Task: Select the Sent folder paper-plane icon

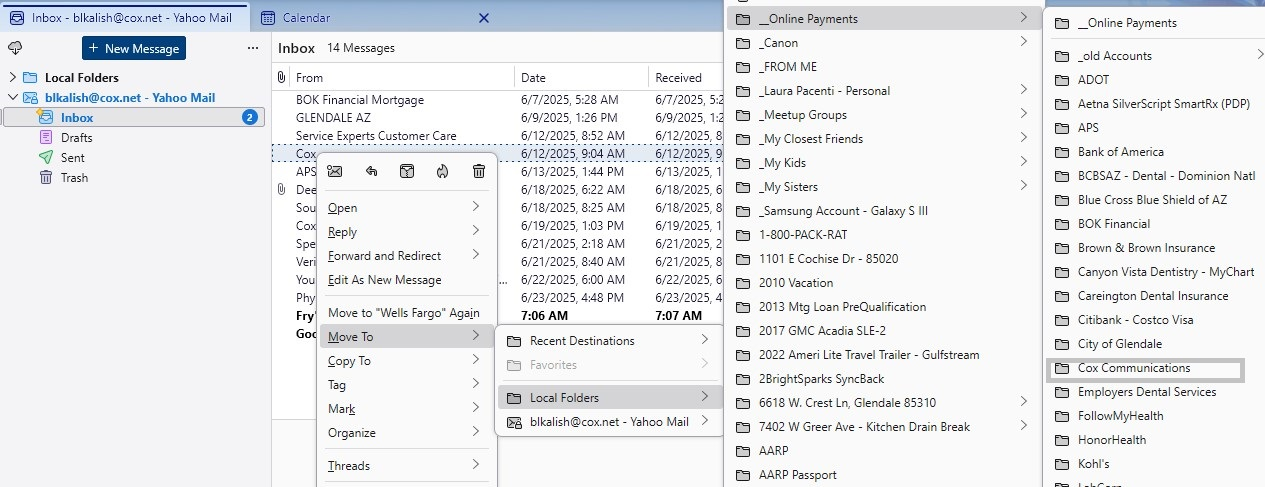Action: pos(46,157)
